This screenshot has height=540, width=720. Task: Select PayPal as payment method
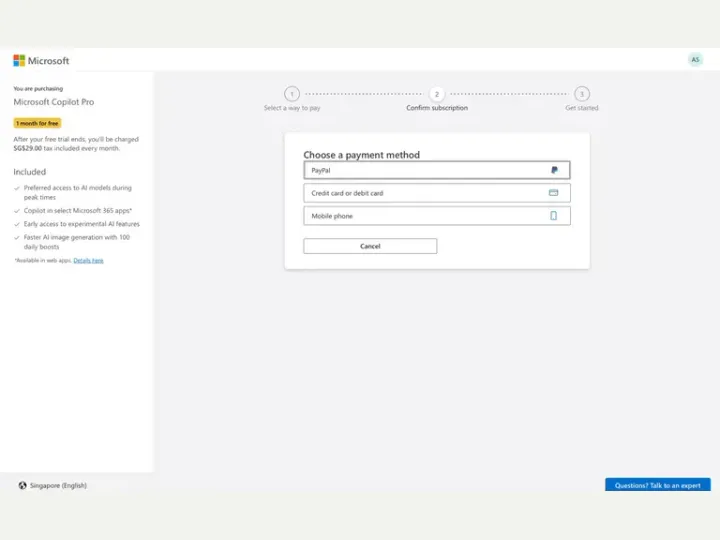pyautogui.click(x=437, y=170)
